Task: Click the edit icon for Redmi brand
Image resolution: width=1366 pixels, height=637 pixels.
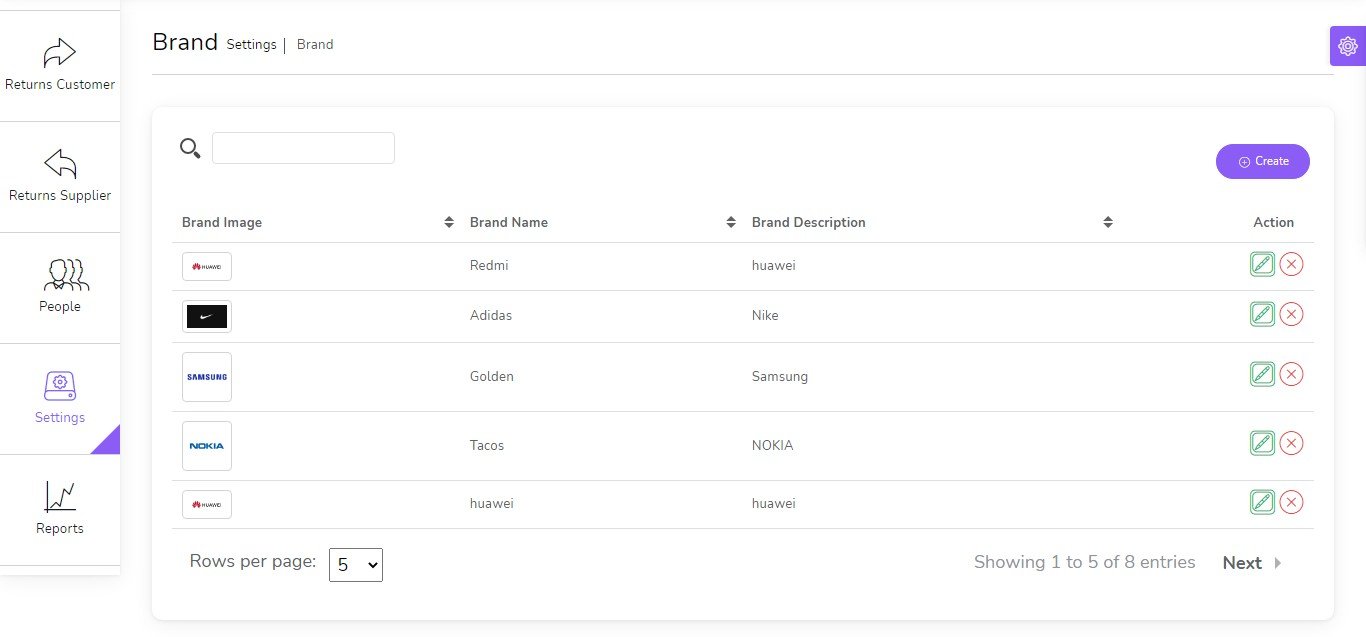Action: pyautogui.click(x=1262, y=264)
